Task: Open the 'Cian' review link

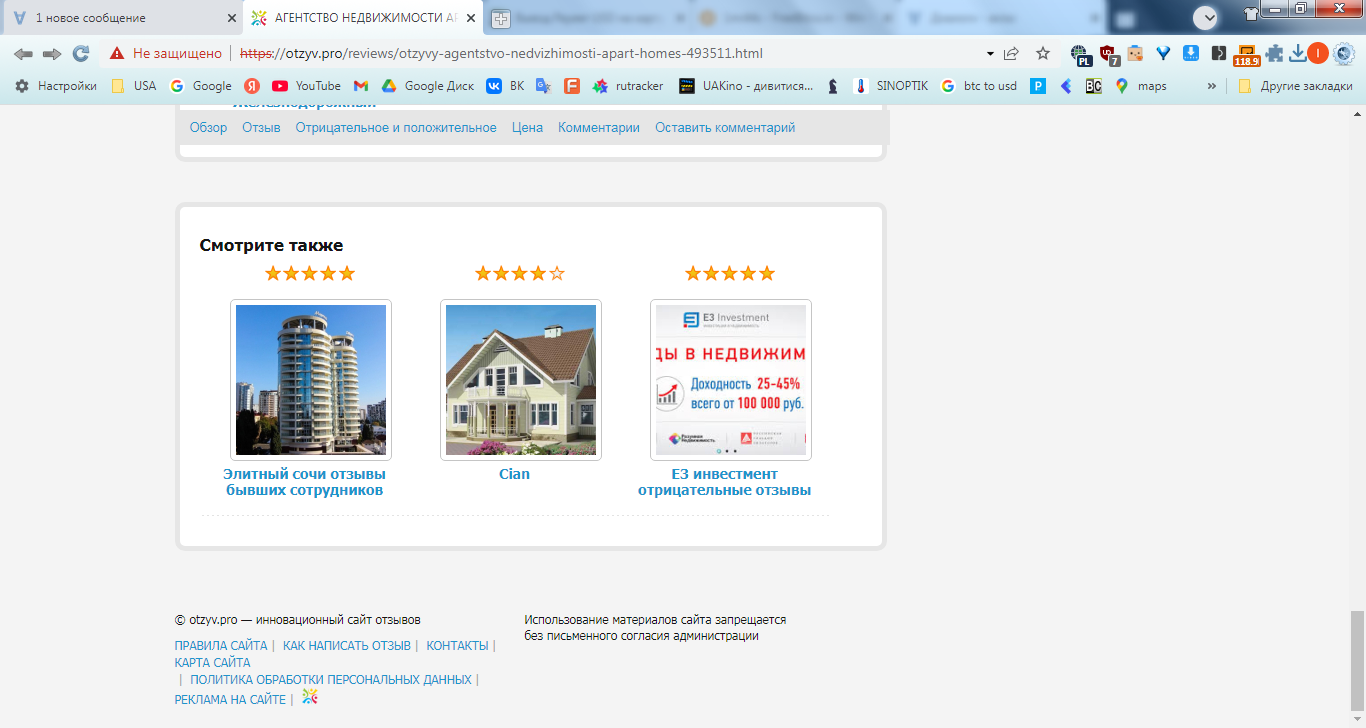Action: [514, 474]
